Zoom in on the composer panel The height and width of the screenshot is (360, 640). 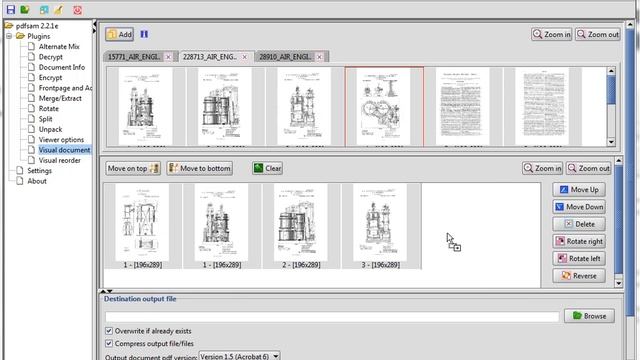coord(542,168)
